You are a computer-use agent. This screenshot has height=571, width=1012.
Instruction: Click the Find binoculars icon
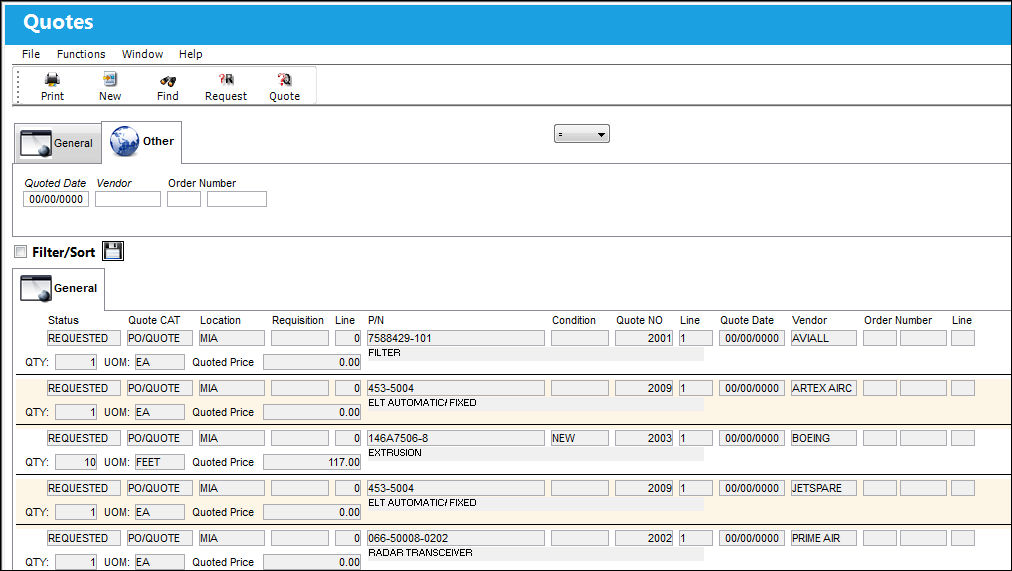click(168, 81)
